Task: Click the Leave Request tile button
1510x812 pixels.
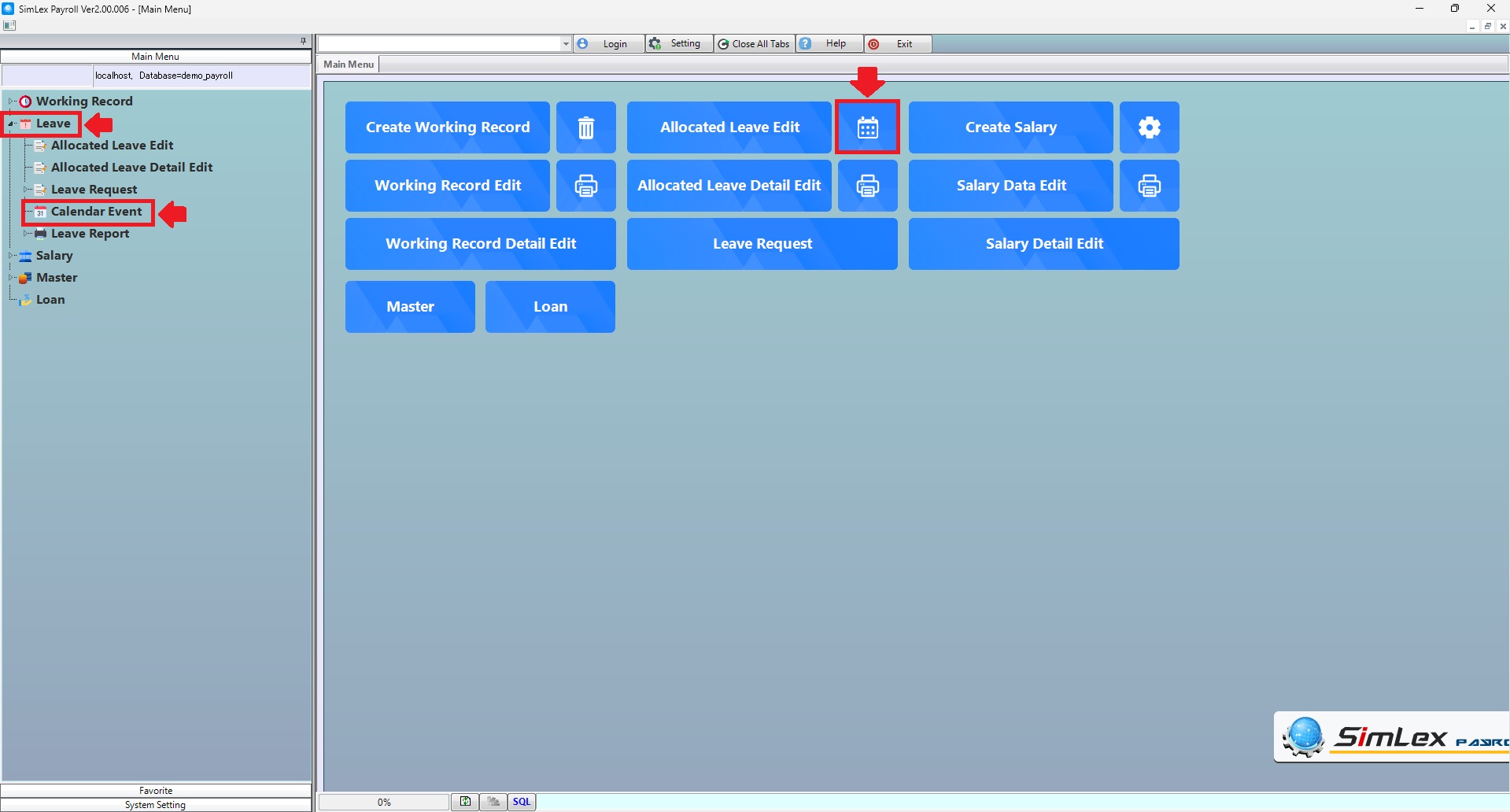Action: [762, 244]
